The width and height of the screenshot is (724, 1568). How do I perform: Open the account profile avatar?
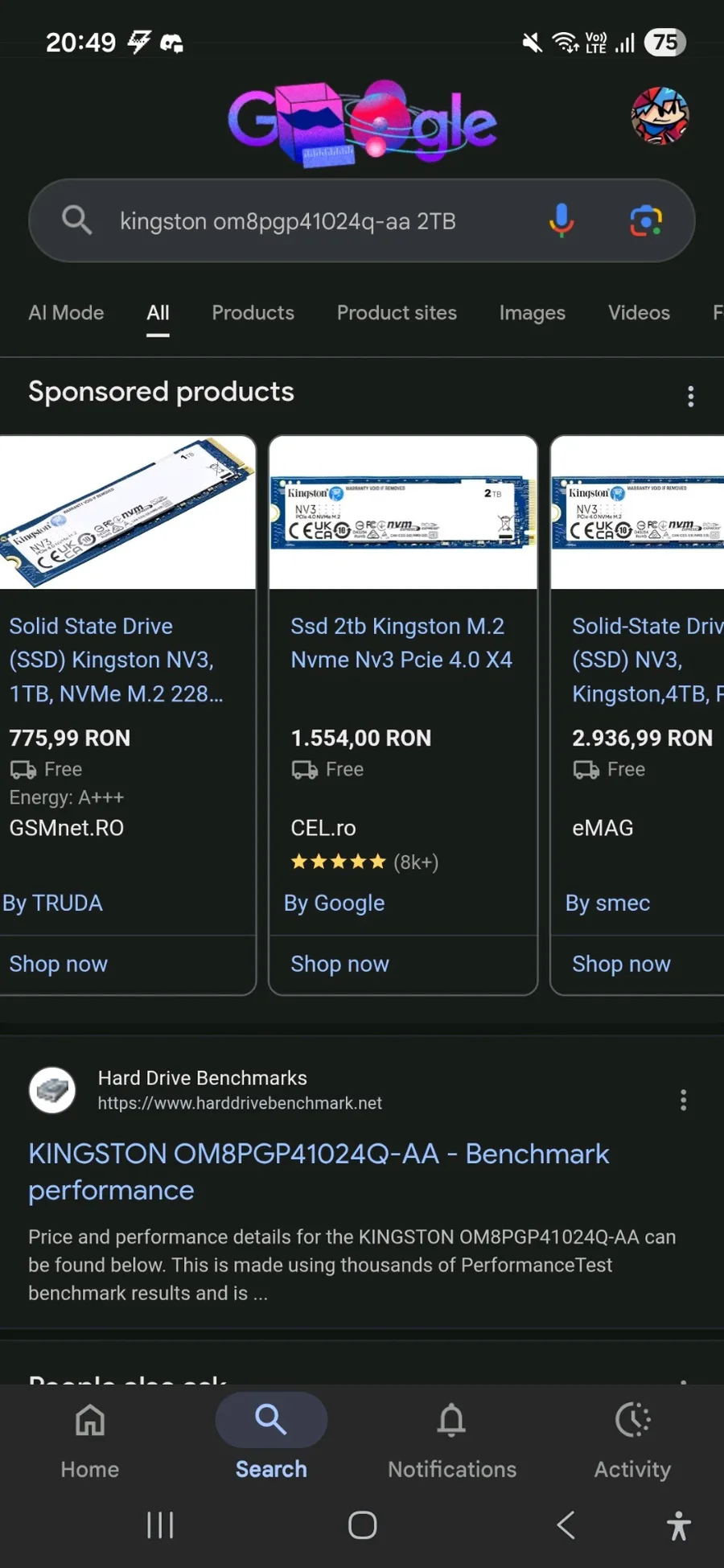click(660, 117)
